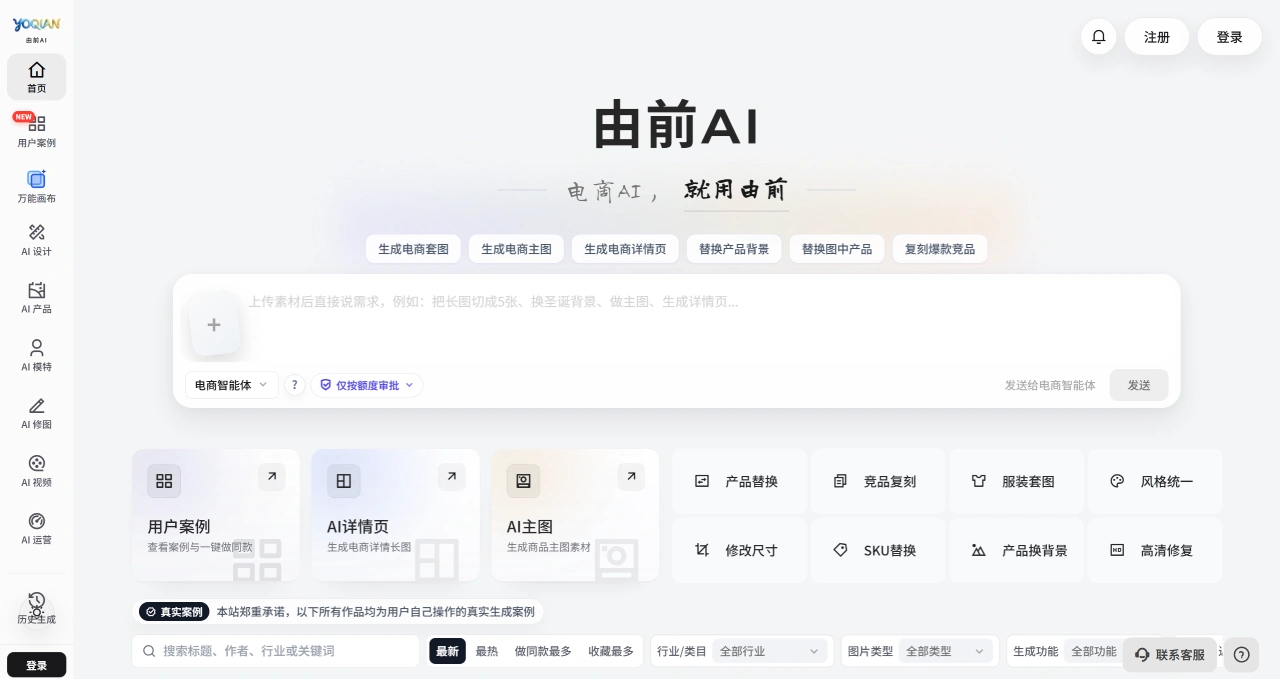Open AI 视频 in sidebar

coord(36,471)
